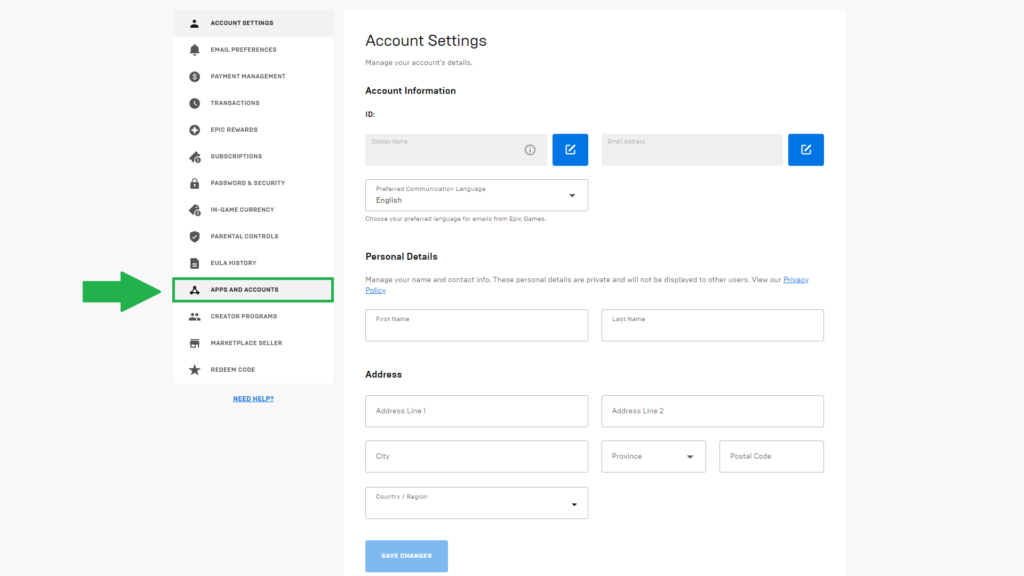Screen dimensions: 1024x576
Task: Click the Save Changes button
Action: click(x=406, y=556)
